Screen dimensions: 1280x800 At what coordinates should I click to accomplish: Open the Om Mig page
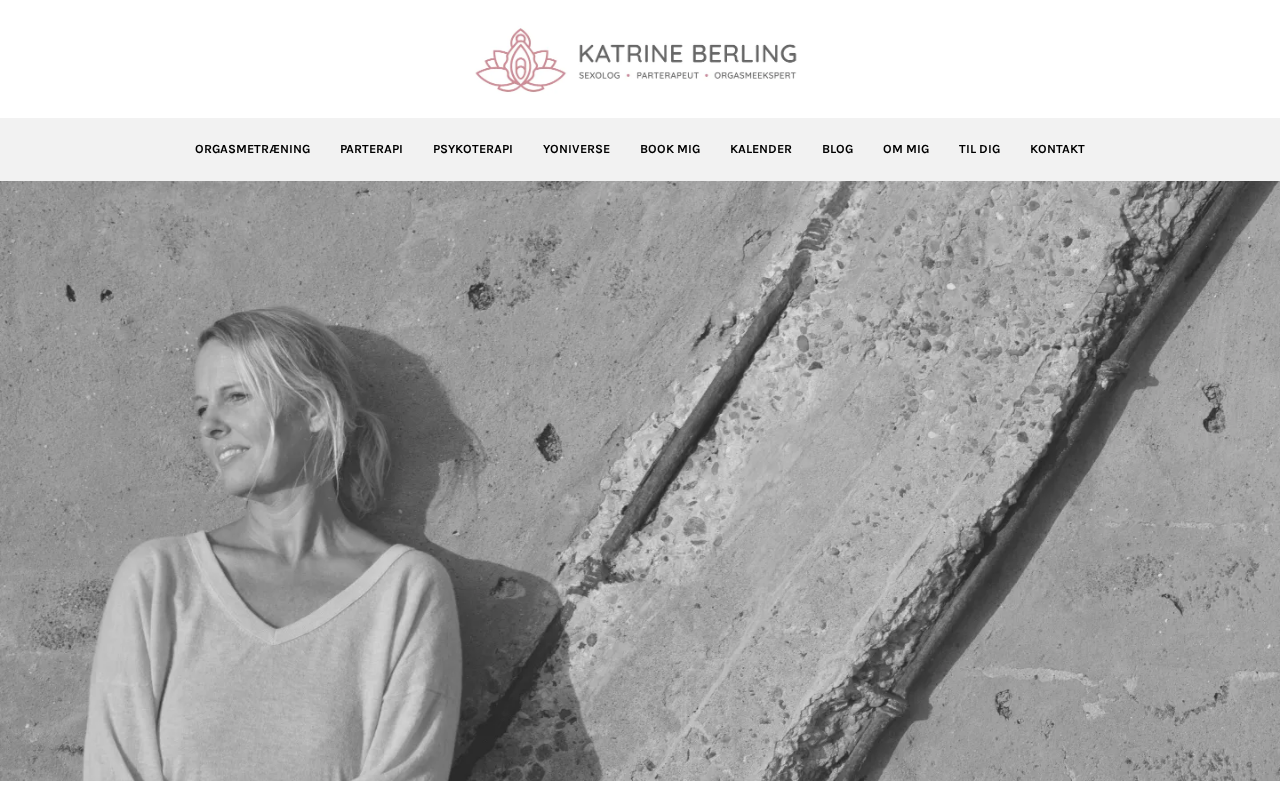click(906, 149)
